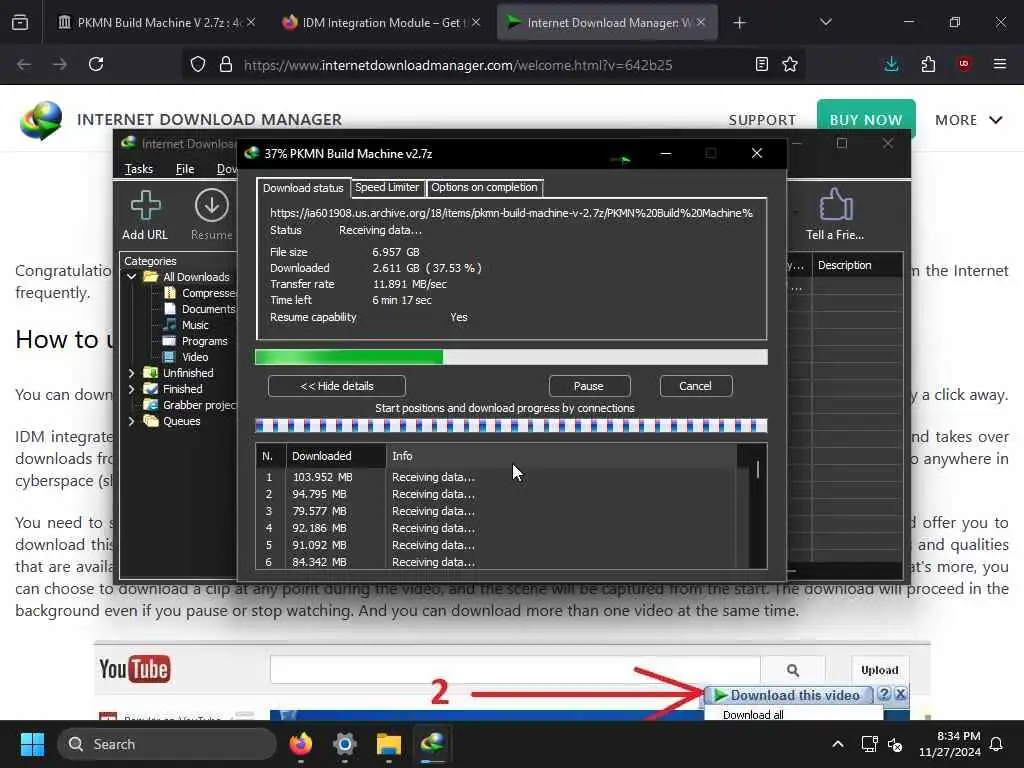The width and height of the screenshot is (1024, 768).
Task: Click the connections progress segment bar
Action: [511, 426]
